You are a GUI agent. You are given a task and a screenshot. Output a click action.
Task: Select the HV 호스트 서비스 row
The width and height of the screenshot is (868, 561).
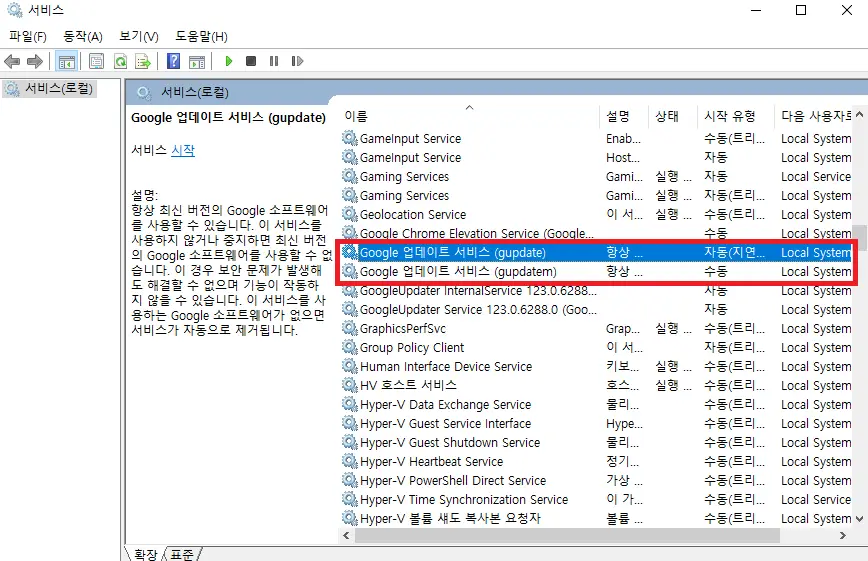coord(596,385)
